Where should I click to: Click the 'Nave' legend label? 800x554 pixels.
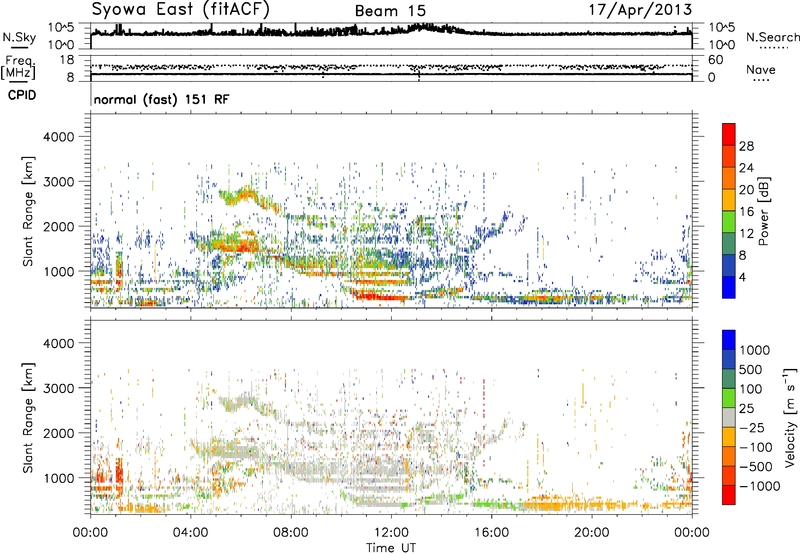tap(761, 69)
